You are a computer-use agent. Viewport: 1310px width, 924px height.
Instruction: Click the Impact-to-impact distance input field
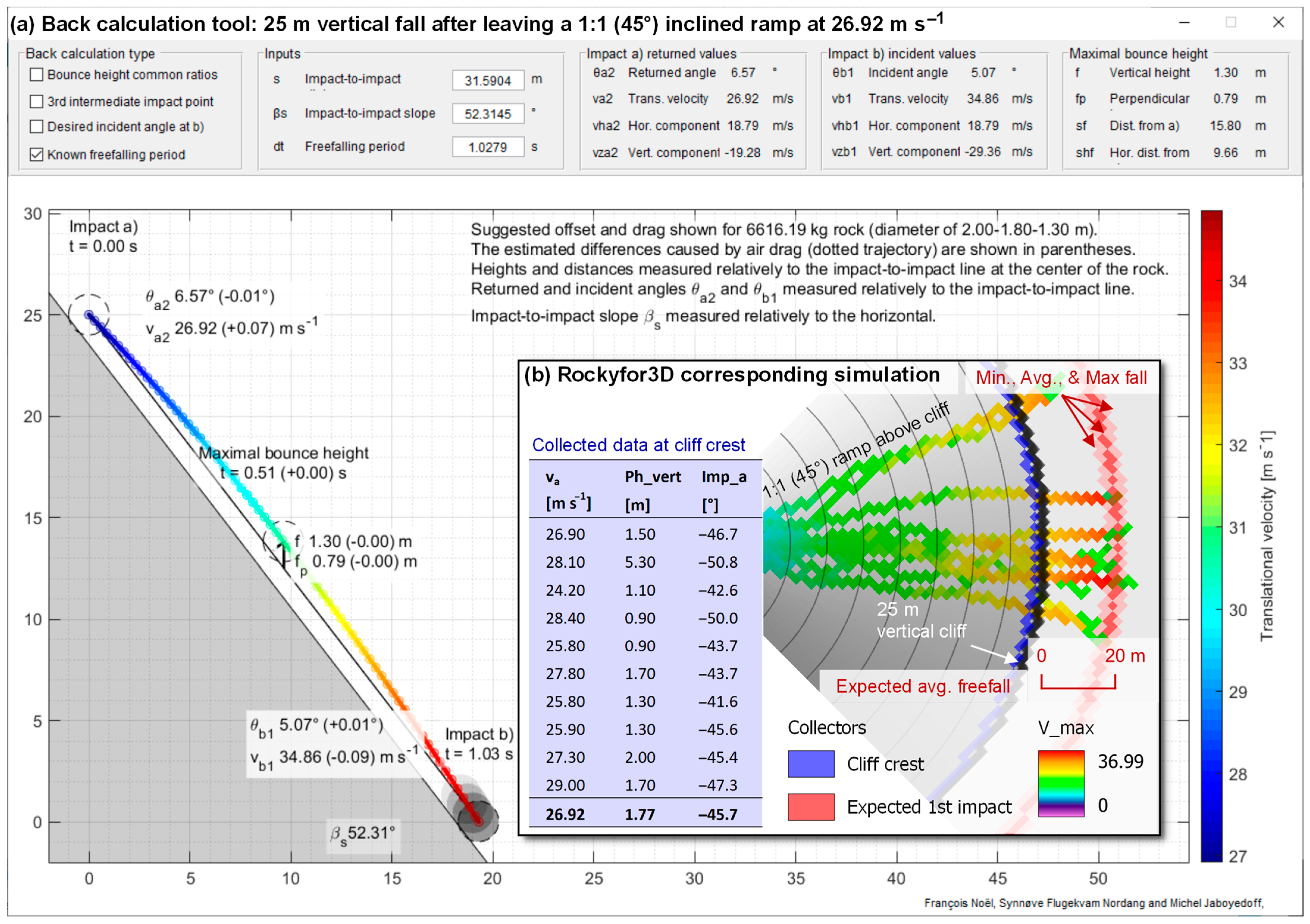tap(488, 81)
